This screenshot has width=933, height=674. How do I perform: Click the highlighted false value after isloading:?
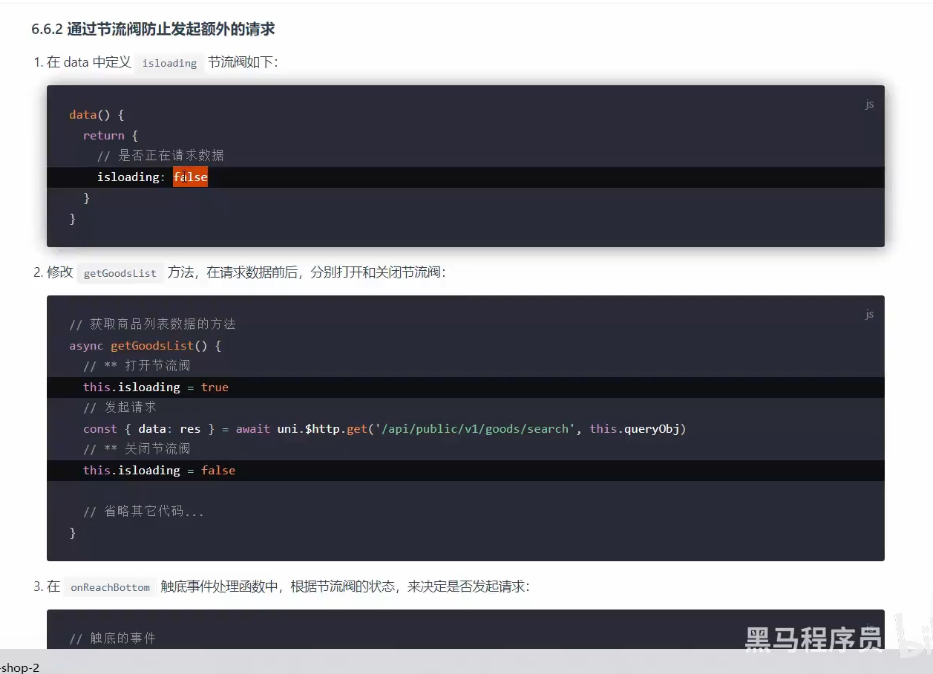click(x=190, y=177)
